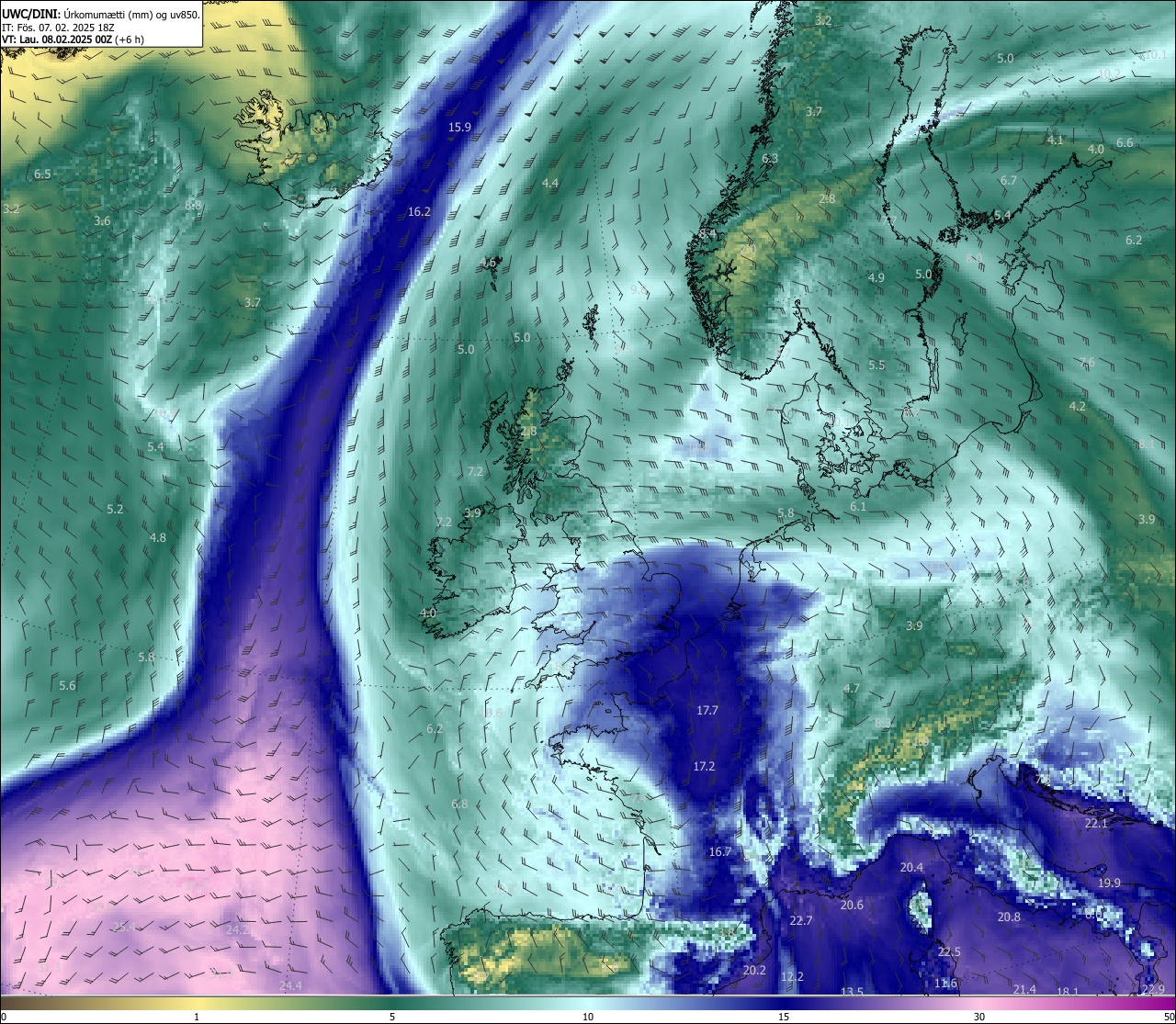Click the 15 tick on the color scale
Image resolution: width=1176 pixels, height=1024 pixels.
click(x=784, y=1017)
